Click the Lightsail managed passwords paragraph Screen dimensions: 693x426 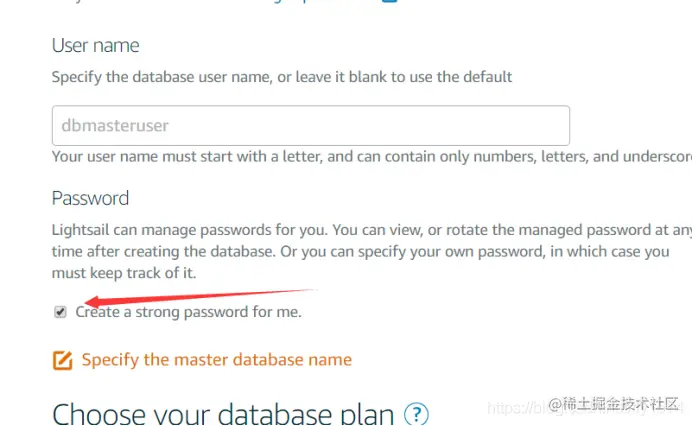pos(372,251)
